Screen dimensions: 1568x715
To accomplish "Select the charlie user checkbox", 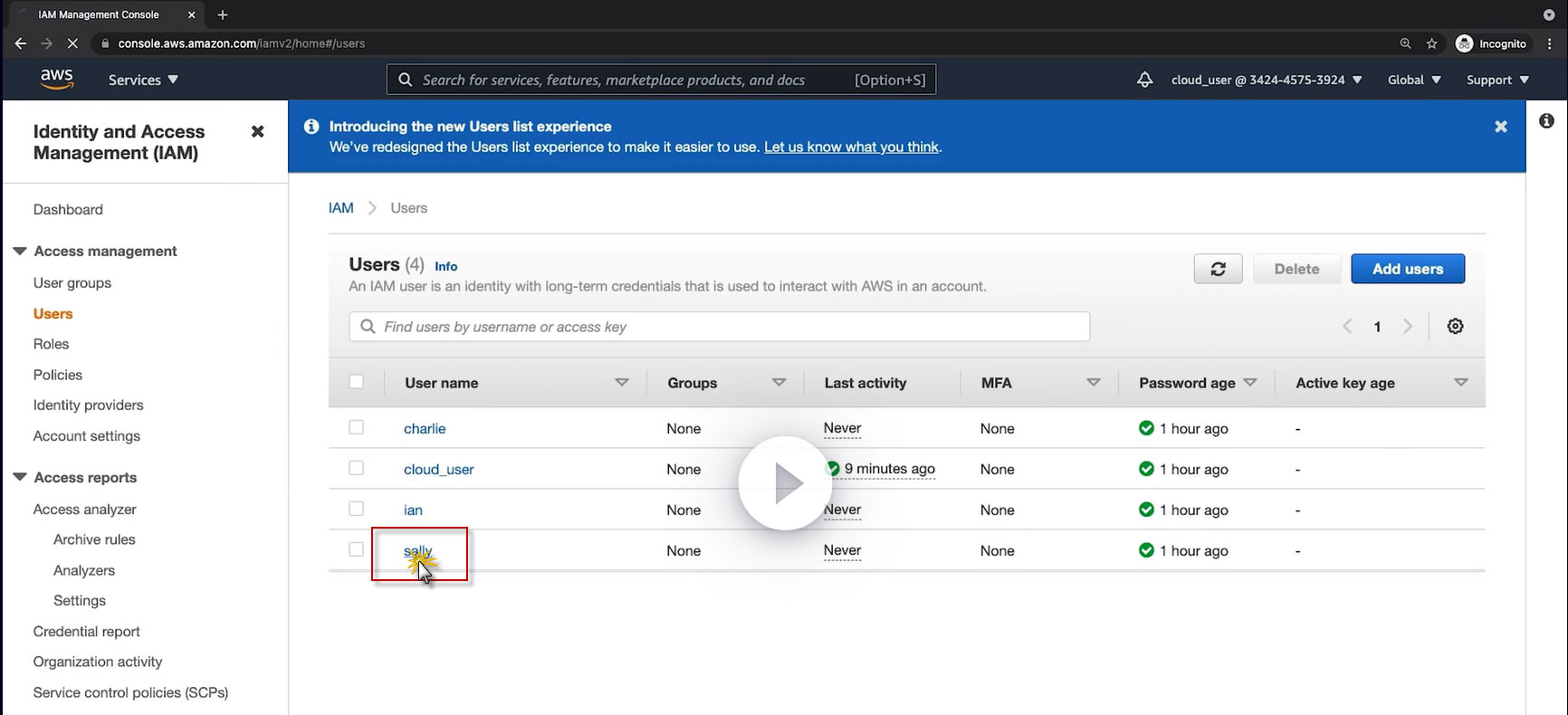I will pos(357,427).
